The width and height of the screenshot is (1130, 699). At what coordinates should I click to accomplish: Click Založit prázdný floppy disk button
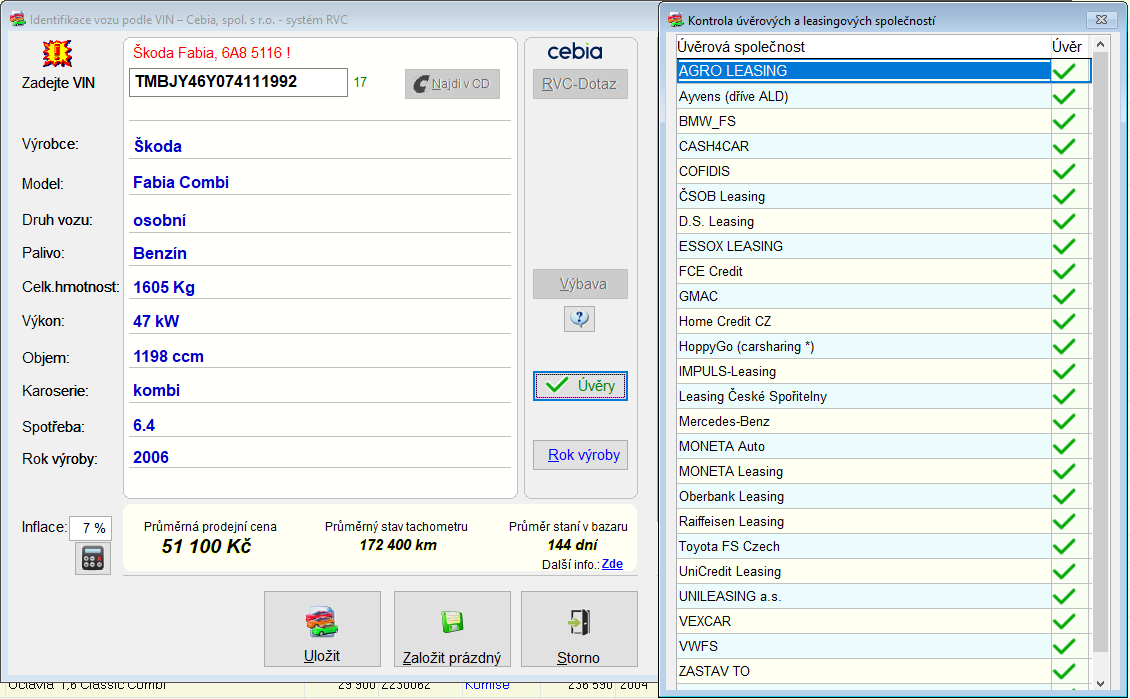point(452,629)
